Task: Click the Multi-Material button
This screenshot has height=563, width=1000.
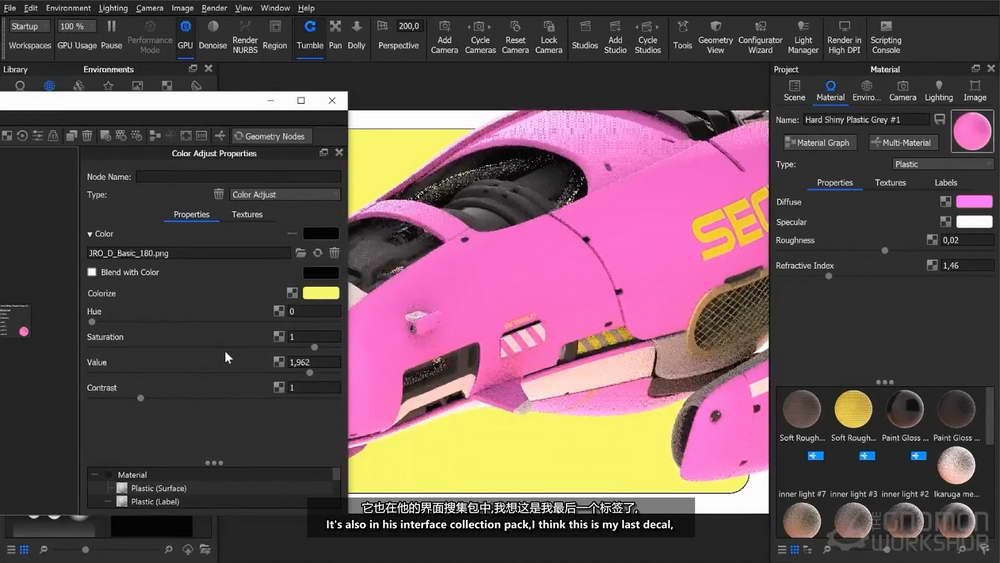Action: tap(902, 143)
